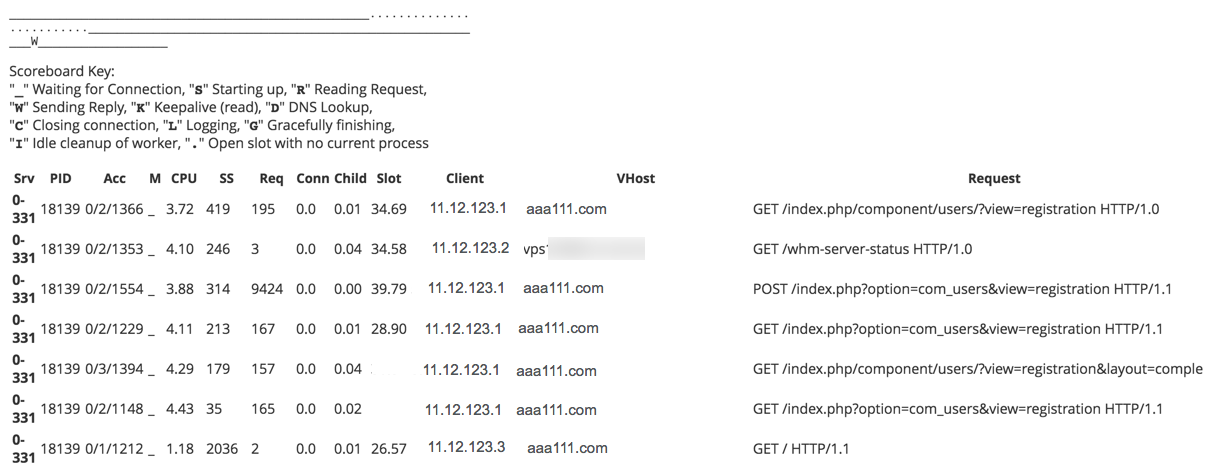The height and width of the screenshot is (467, 1206).
Task: Click the SS column header
Action: tap(227, 179)
